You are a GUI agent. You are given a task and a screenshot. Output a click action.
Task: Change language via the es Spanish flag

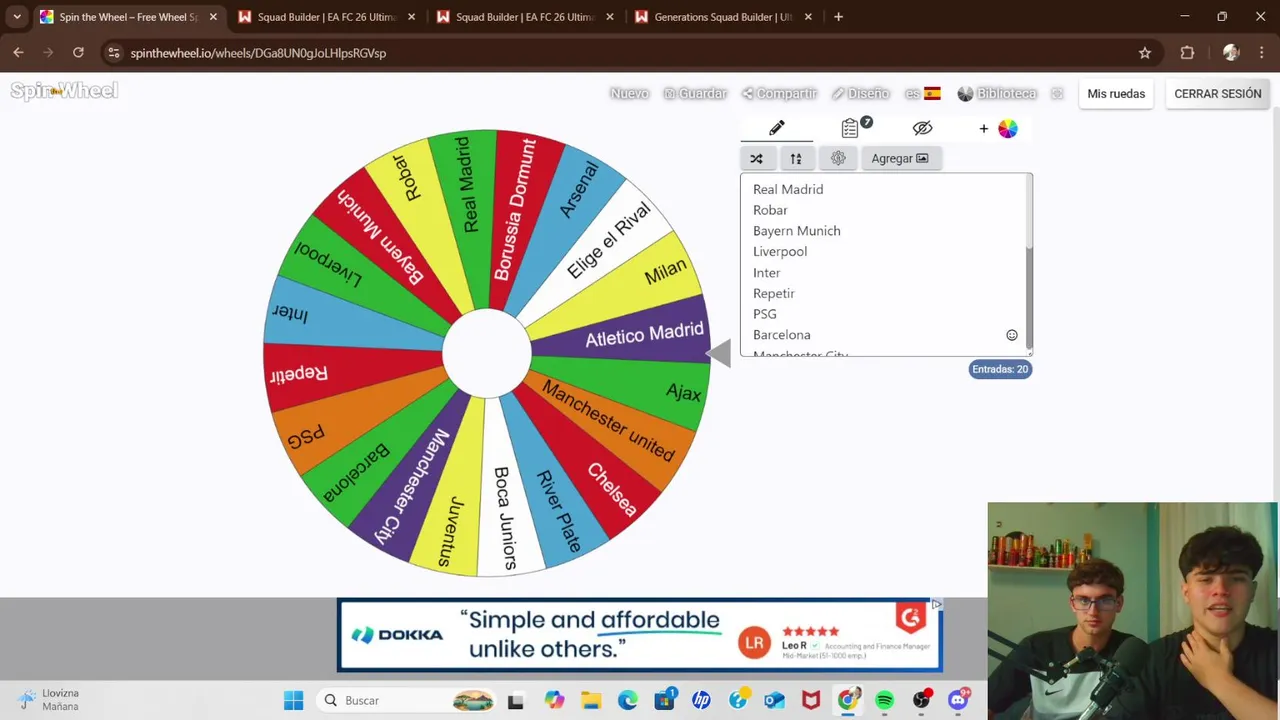pos(922,93)
